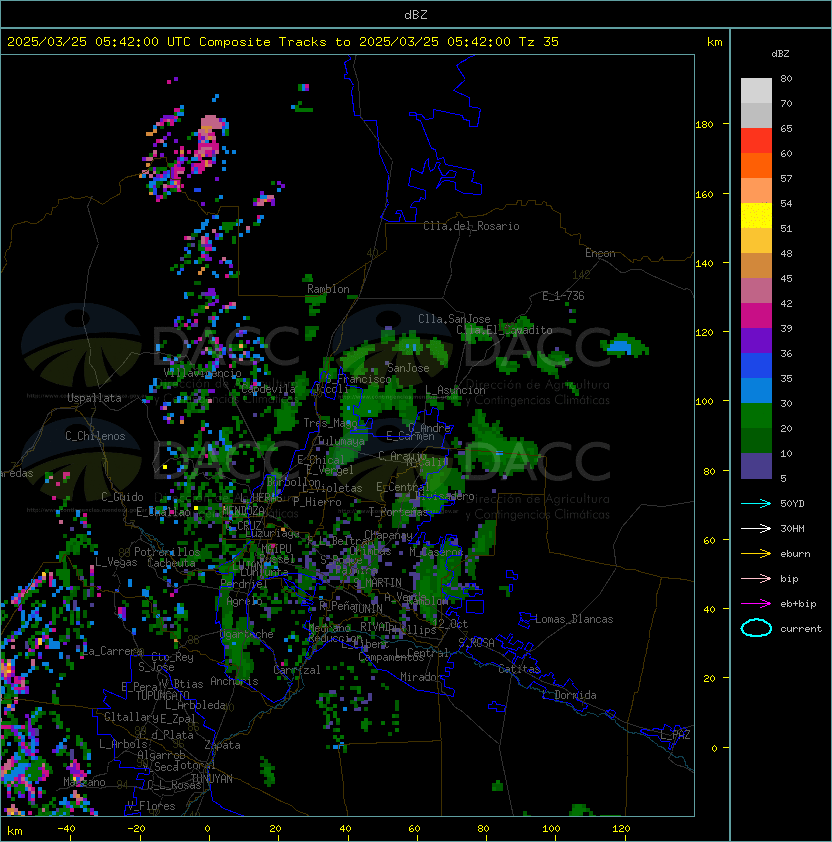
Task: Click the 'eb+bip' legend label
Action: pyautogui.click(x=798, y=604)
